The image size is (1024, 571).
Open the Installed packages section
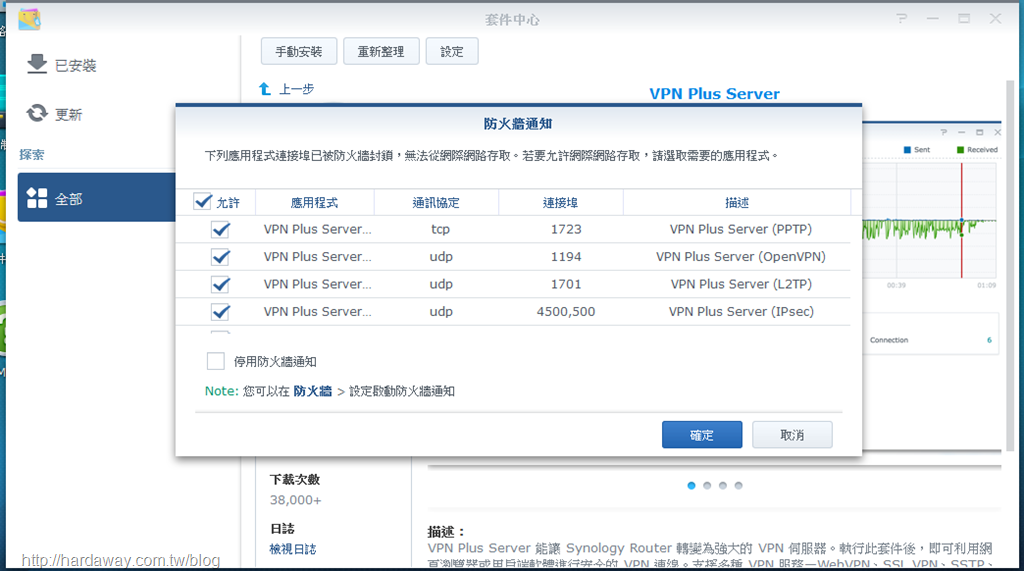pos(37,64)
